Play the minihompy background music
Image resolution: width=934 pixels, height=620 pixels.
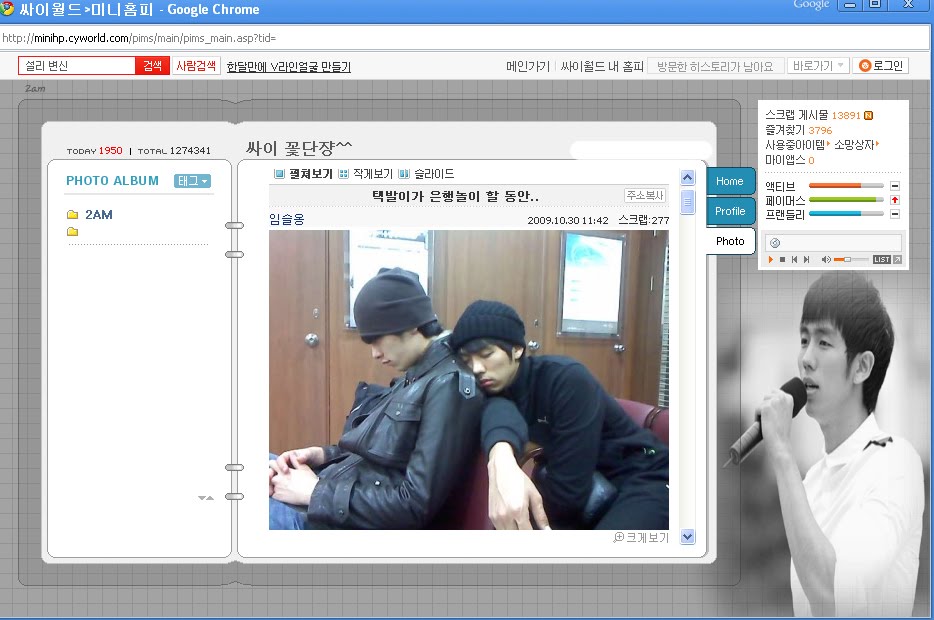771,260
